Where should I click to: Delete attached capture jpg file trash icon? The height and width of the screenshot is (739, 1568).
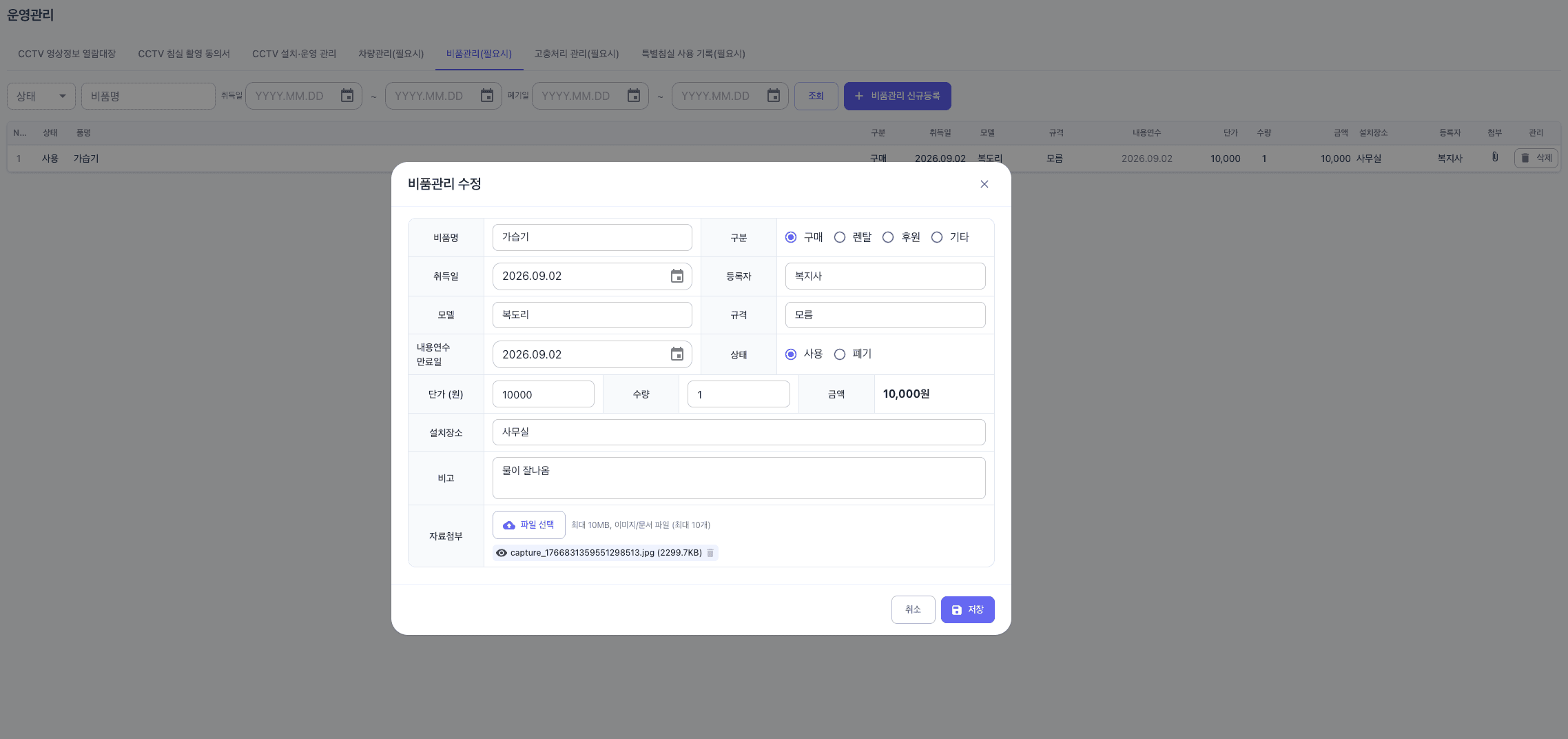pyautogui.click(x=710, y=553)
